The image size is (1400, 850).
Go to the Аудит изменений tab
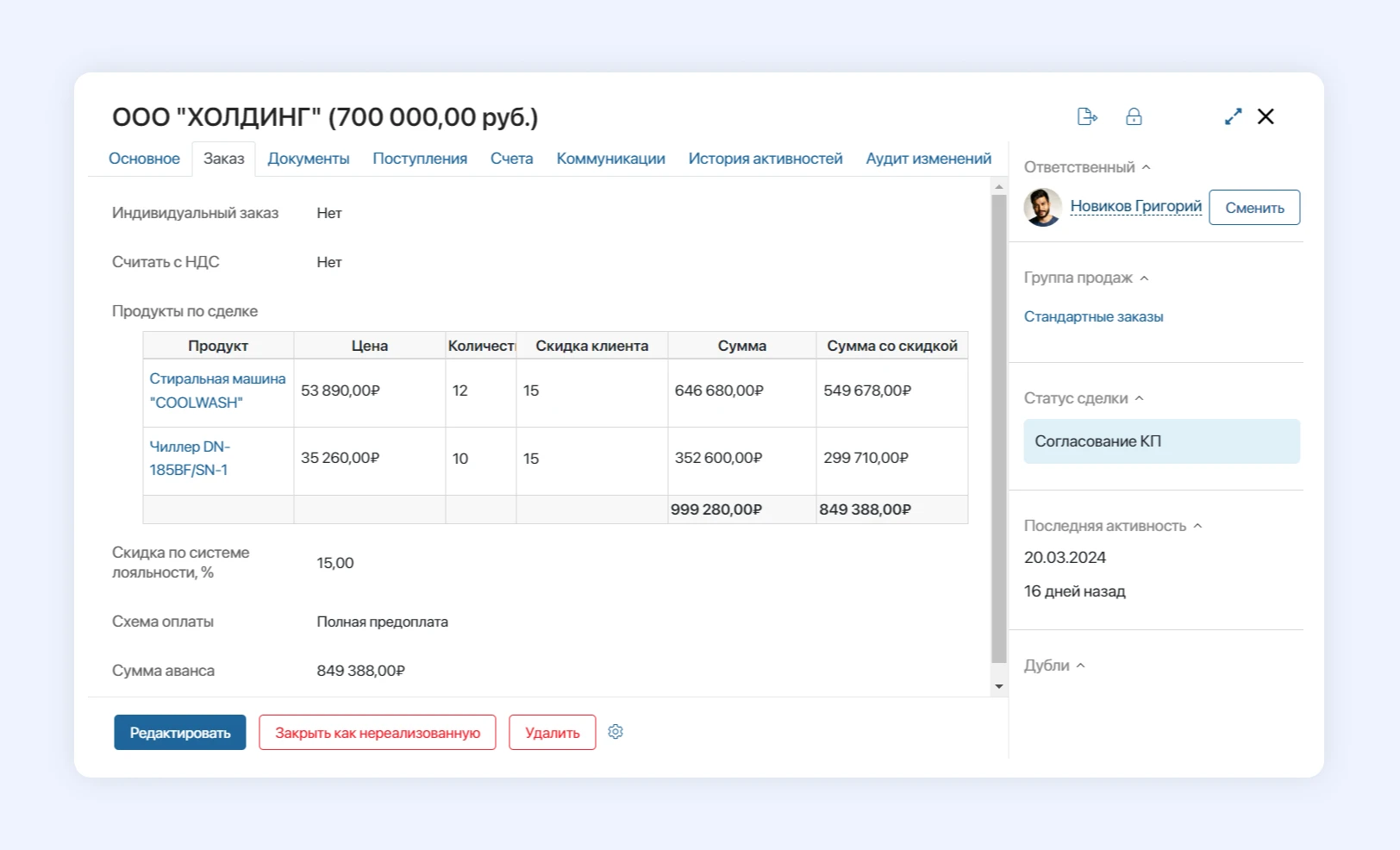coord(928,159)
